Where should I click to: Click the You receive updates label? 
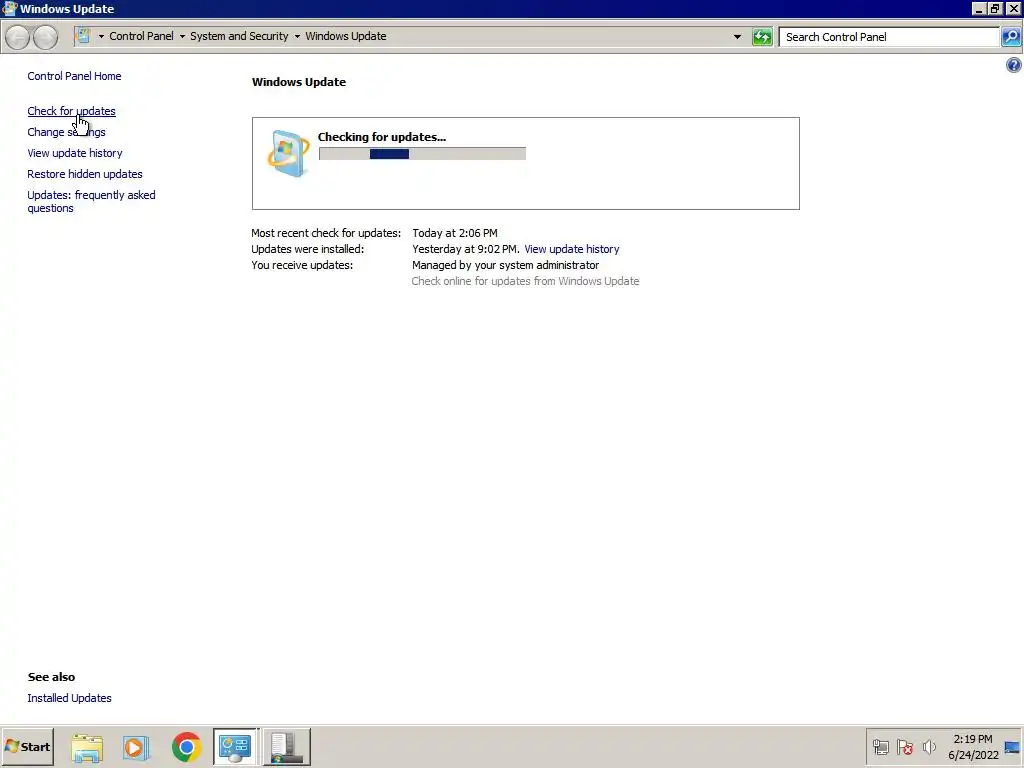click(x=302, y=265)
